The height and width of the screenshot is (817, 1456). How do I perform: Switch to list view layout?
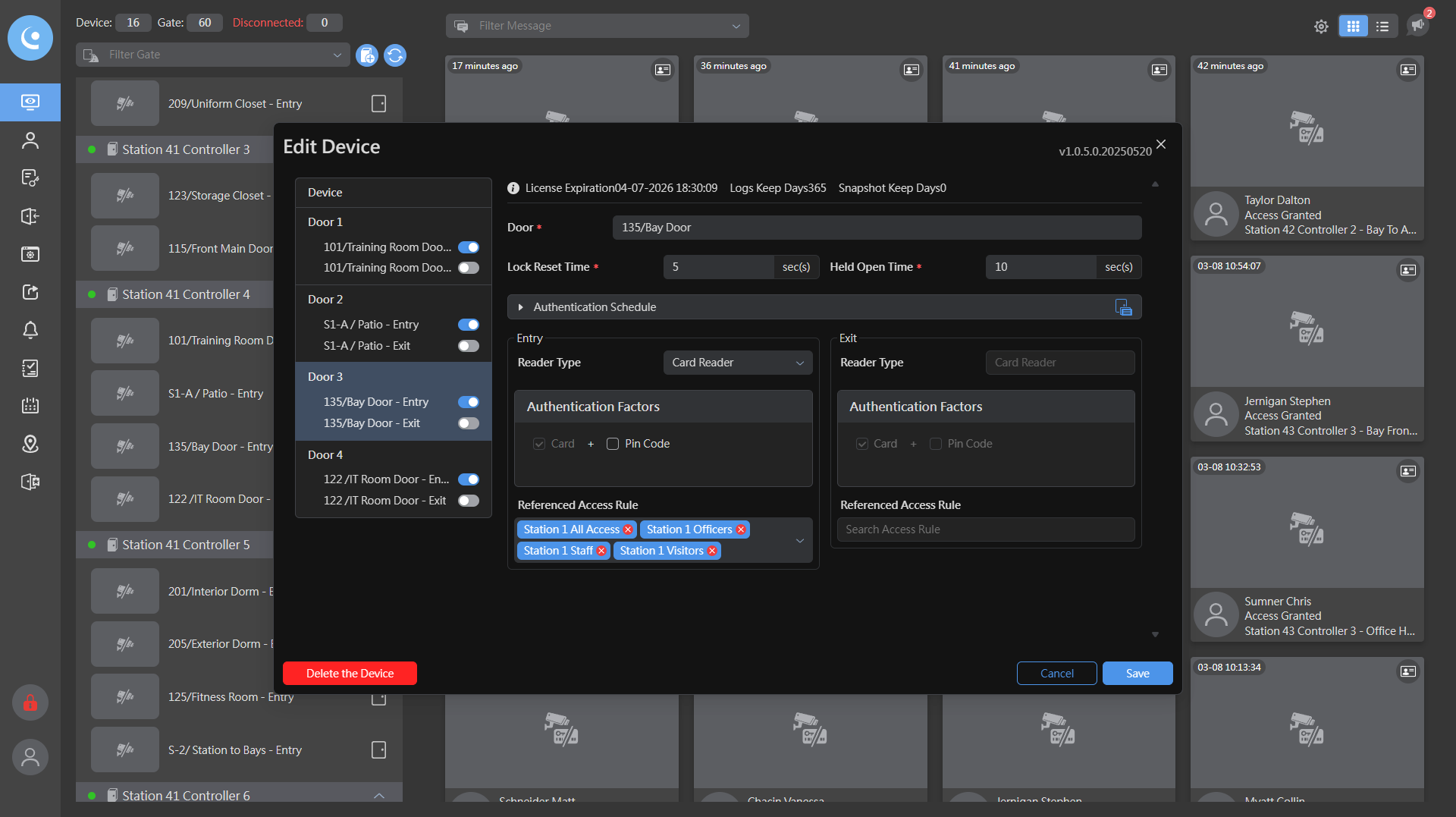tap(1382, 27)
